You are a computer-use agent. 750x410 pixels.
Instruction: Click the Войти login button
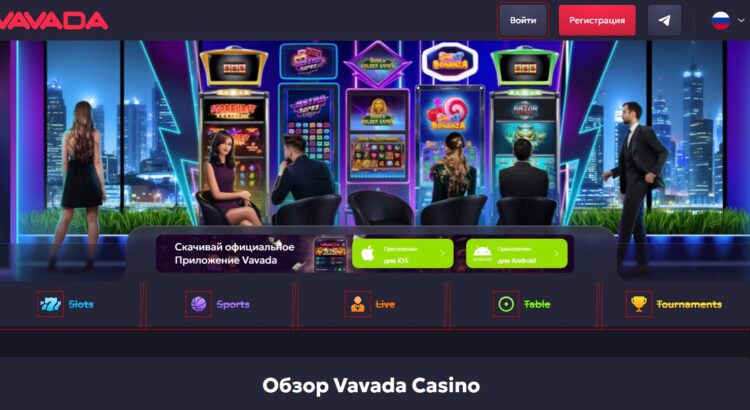(x=523, y=21)
